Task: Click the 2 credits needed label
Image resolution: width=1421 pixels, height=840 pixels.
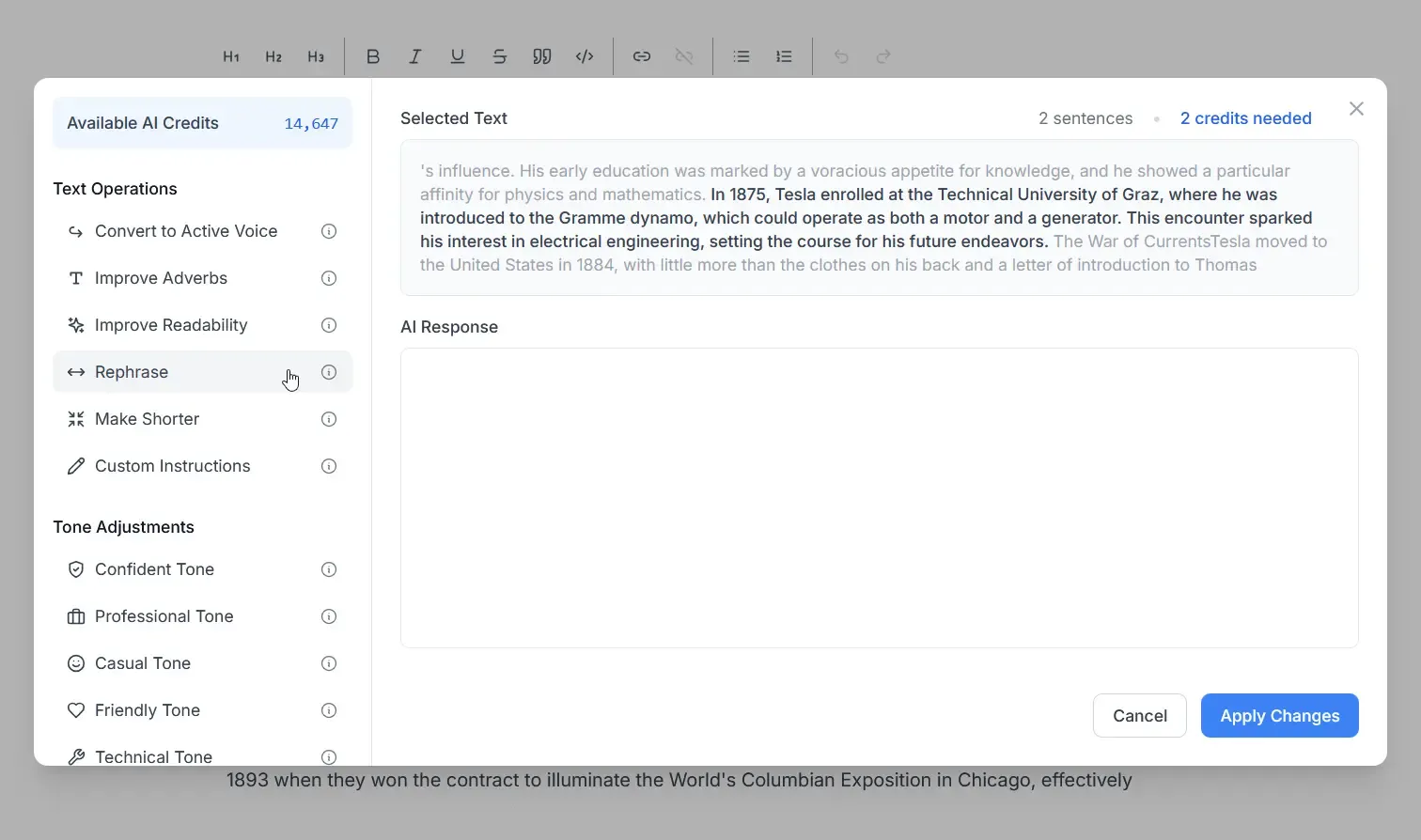Action: point(1245,118)
